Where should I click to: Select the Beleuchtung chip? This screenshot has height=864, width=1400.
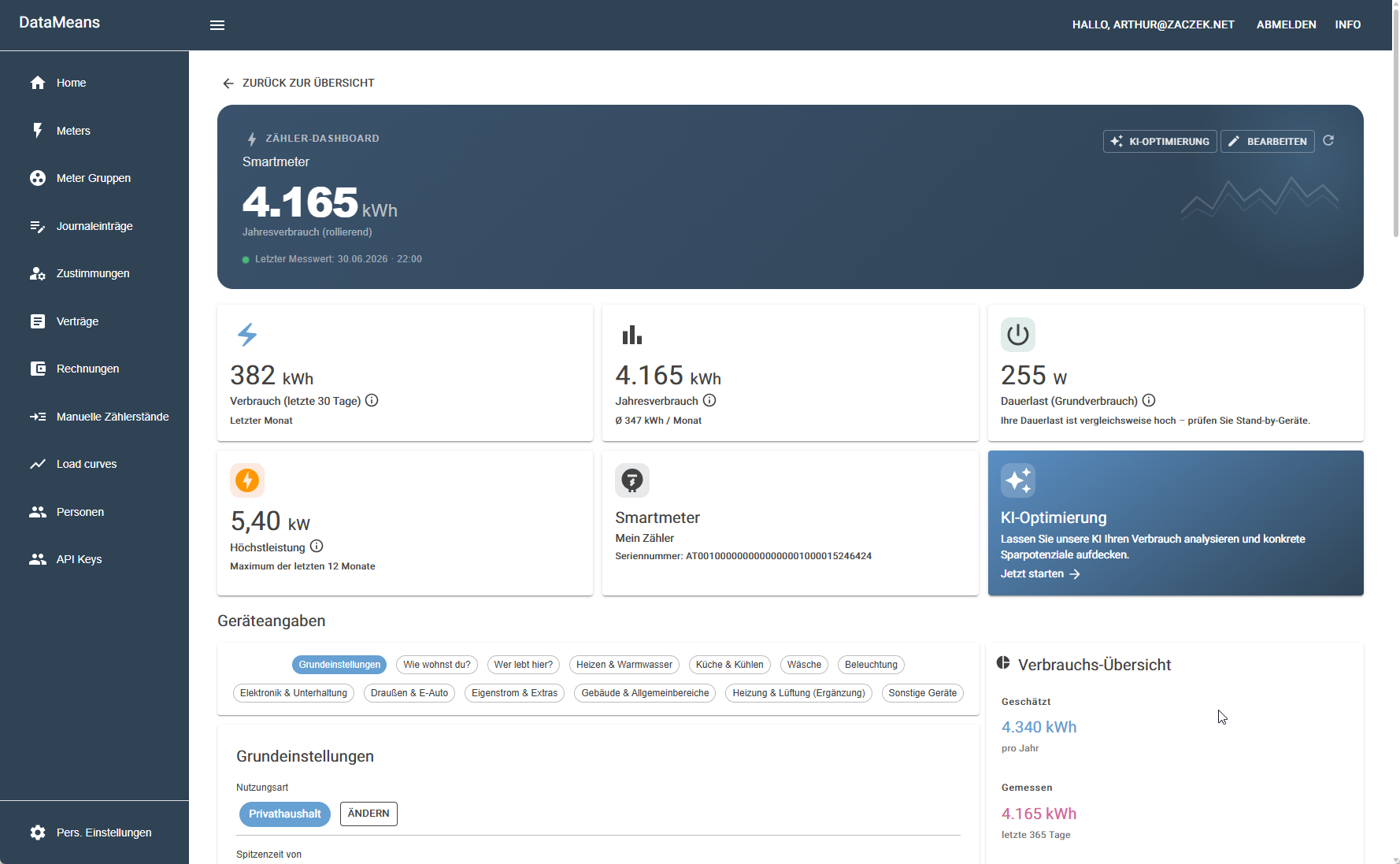pos(871,665)
